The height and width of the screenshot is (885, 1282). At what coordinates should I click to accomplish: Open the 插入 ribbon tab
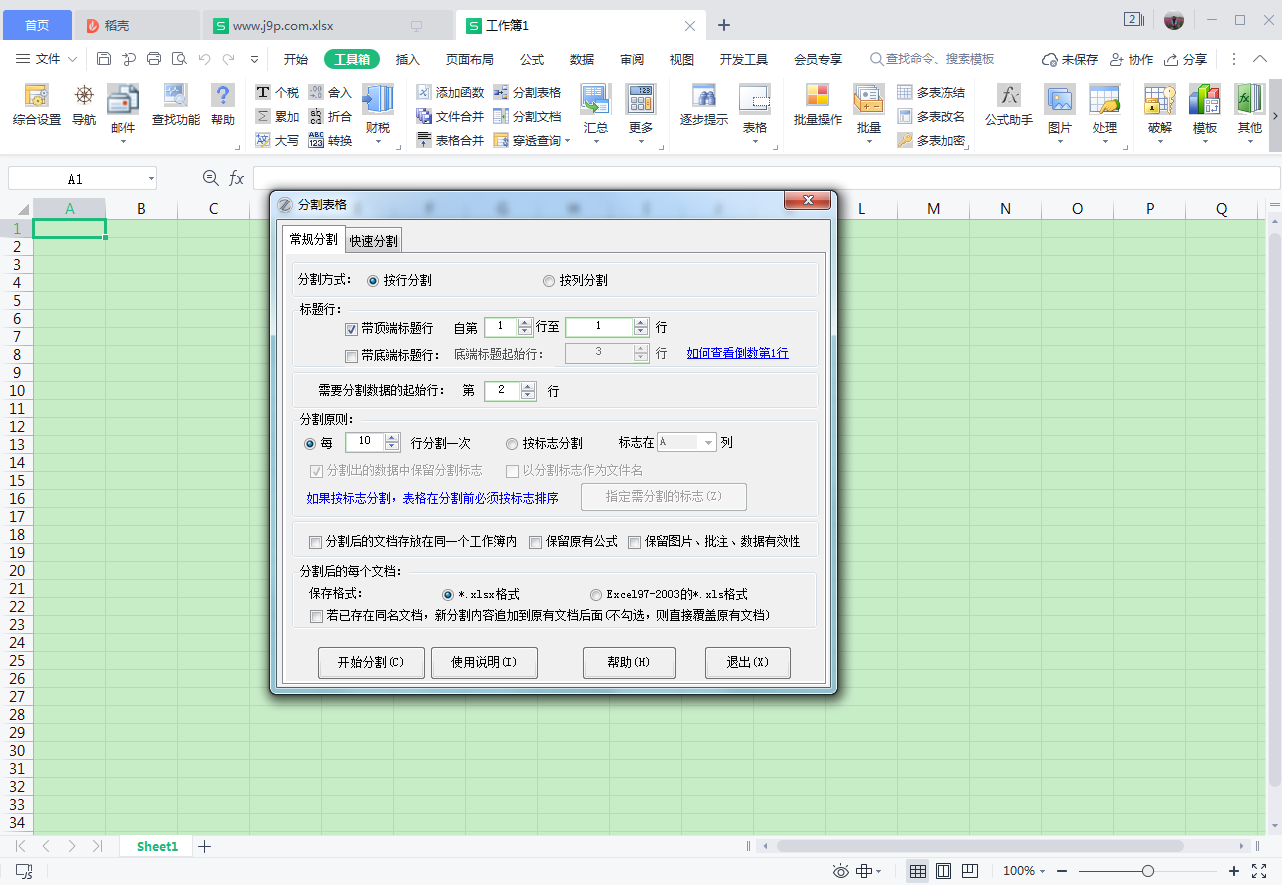pyautogui.click(x=408, y=59)
